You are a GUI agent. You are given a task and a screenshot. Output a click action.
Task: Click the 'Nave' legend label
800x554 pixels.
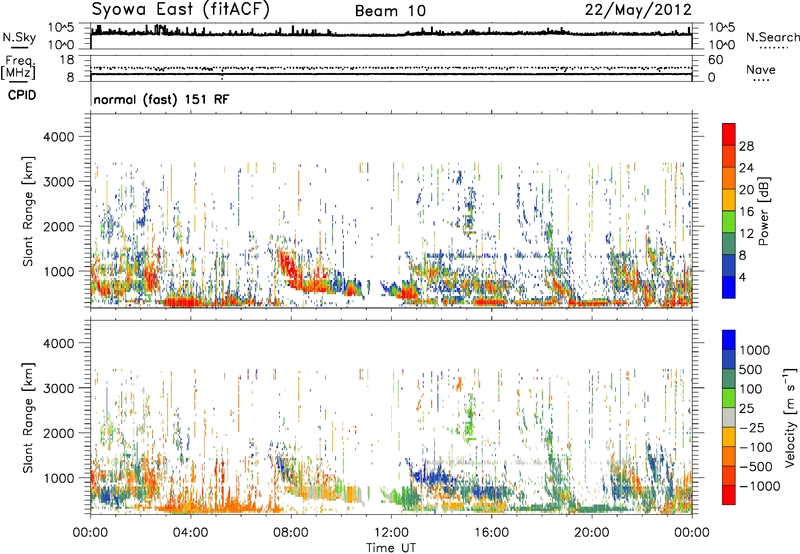[761, 70]
